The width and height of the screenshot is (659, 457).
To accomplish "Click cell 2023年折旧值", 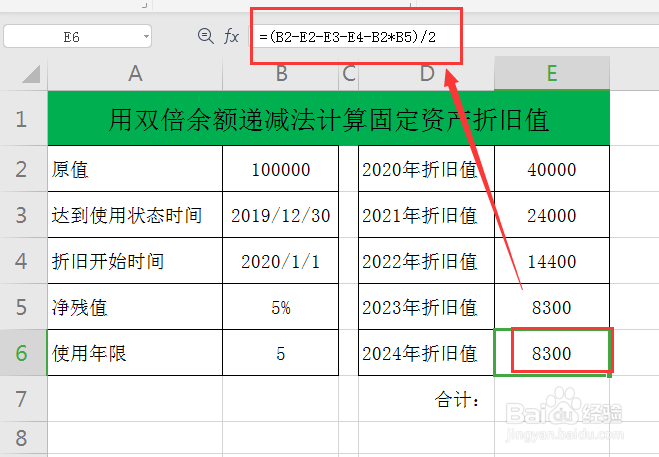I will (x=427, y=306).
